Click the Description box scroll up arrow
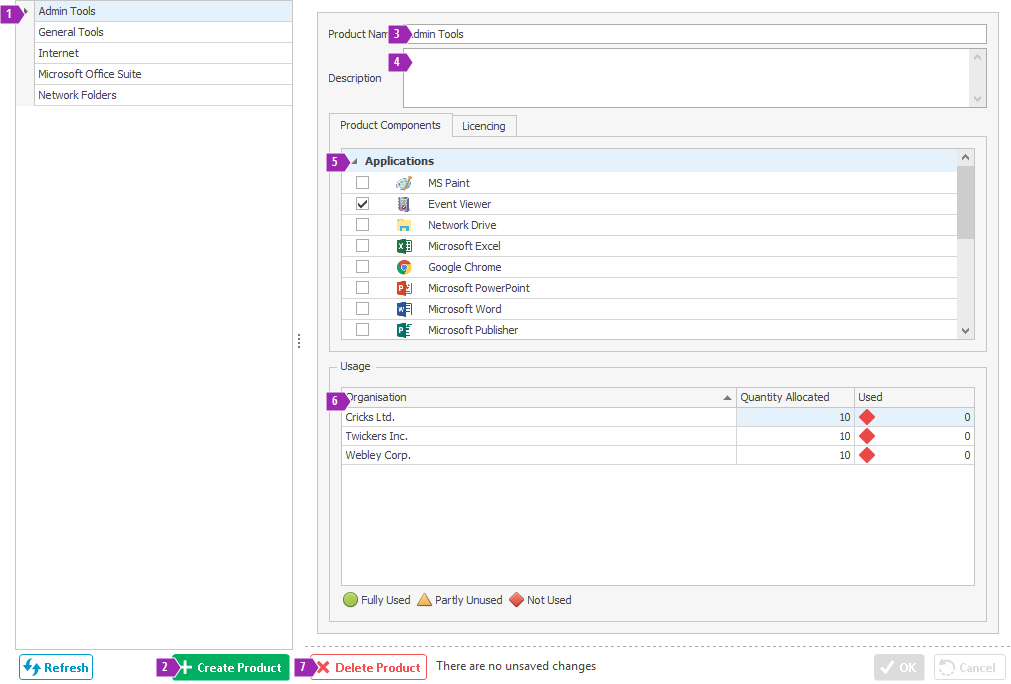The image size is (1011, 684). (x=977, y=57)
